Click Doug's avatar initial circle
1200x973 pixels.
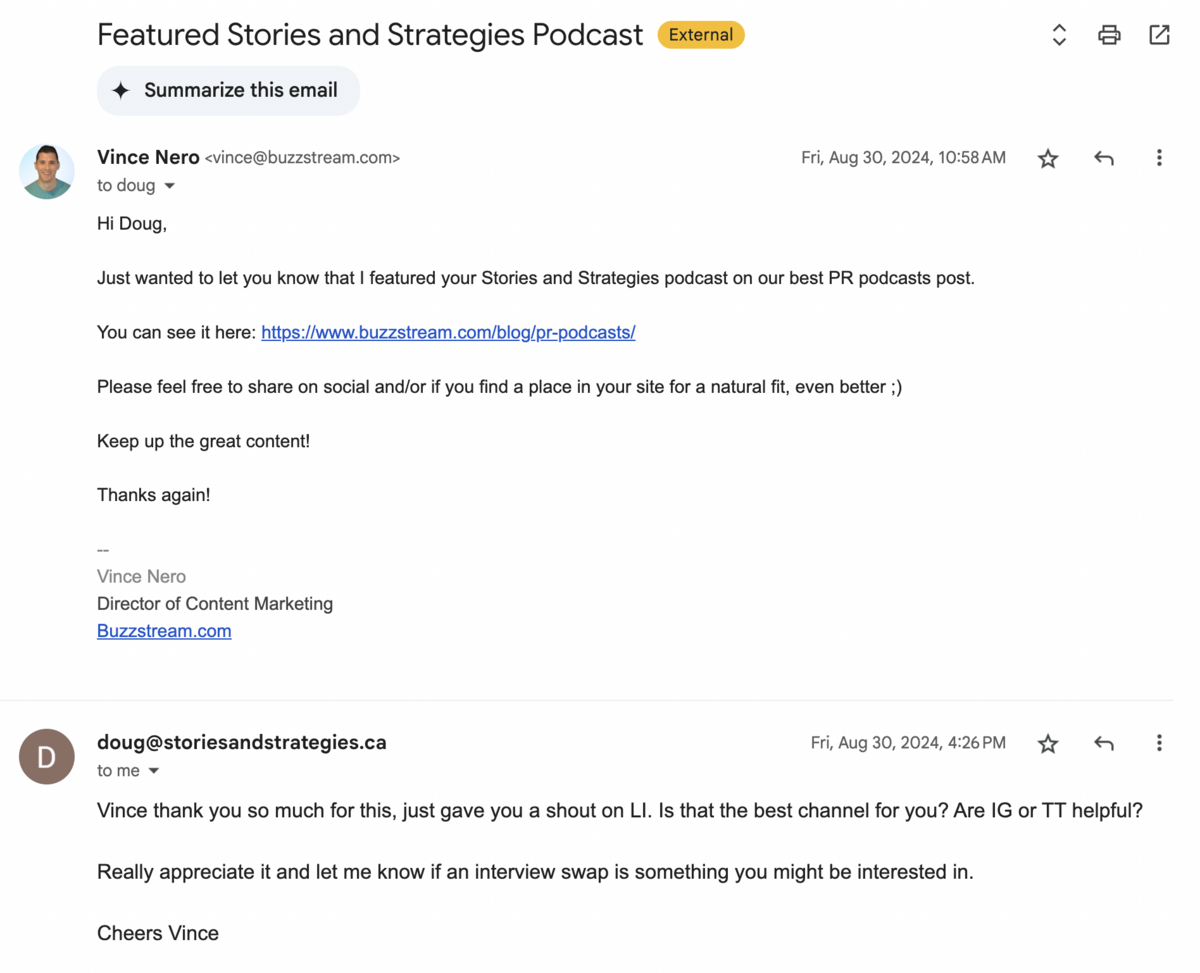click(46, 756)
